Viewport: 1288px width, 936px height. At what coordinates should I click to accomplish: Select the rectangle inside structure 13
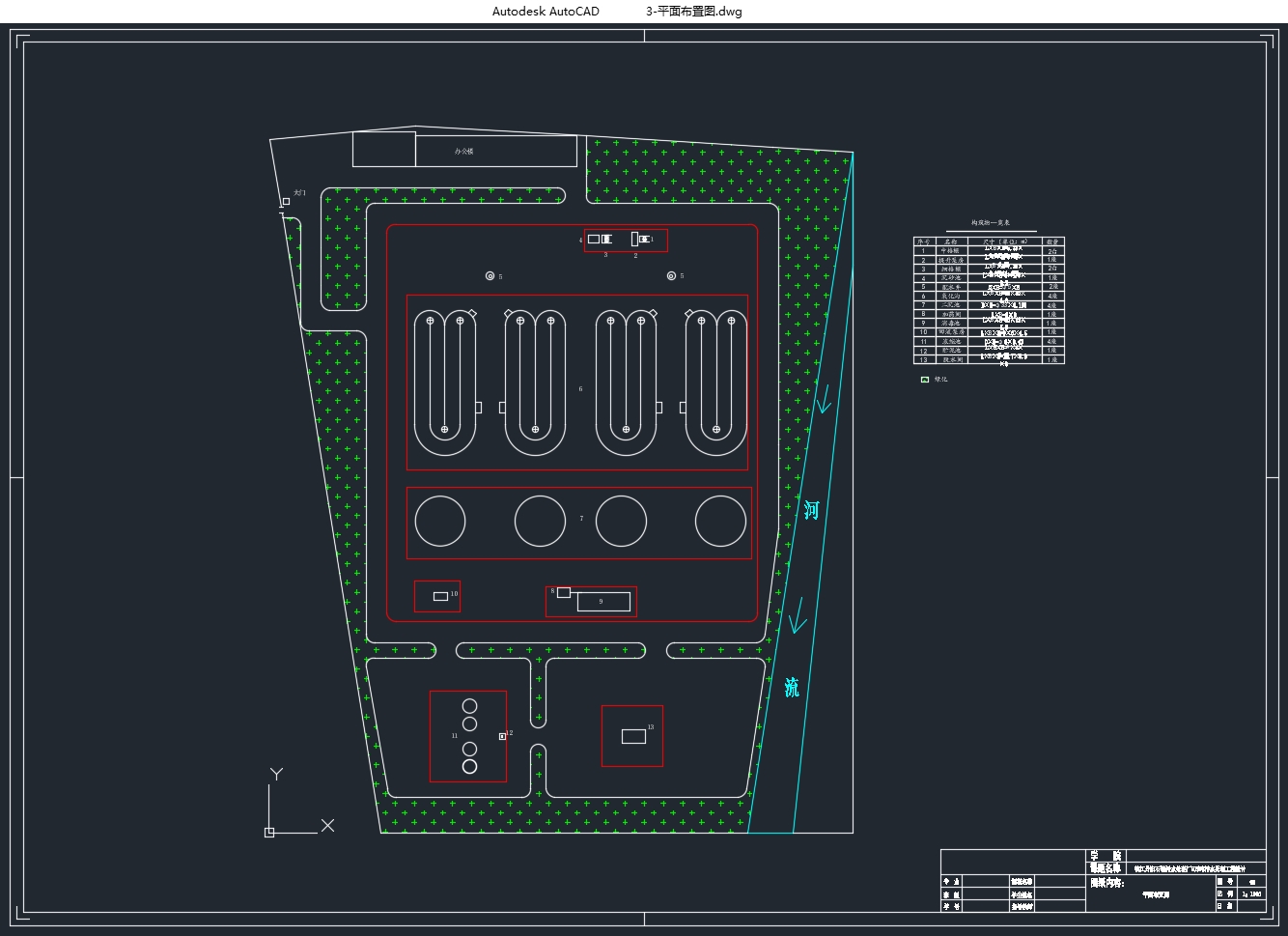[x=633, y=736]
